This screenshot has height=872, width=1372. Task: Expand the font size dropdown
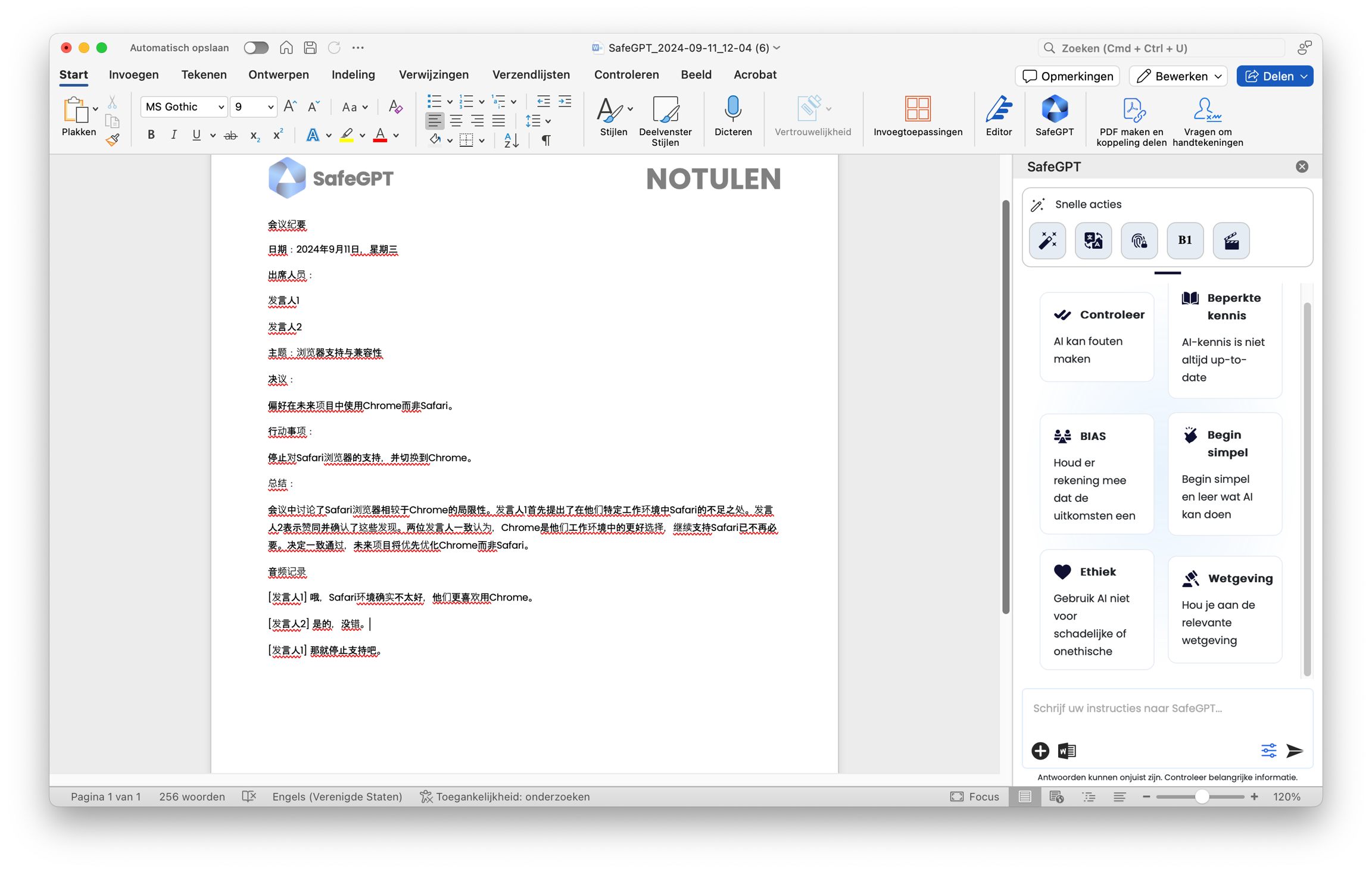point(270,107)
